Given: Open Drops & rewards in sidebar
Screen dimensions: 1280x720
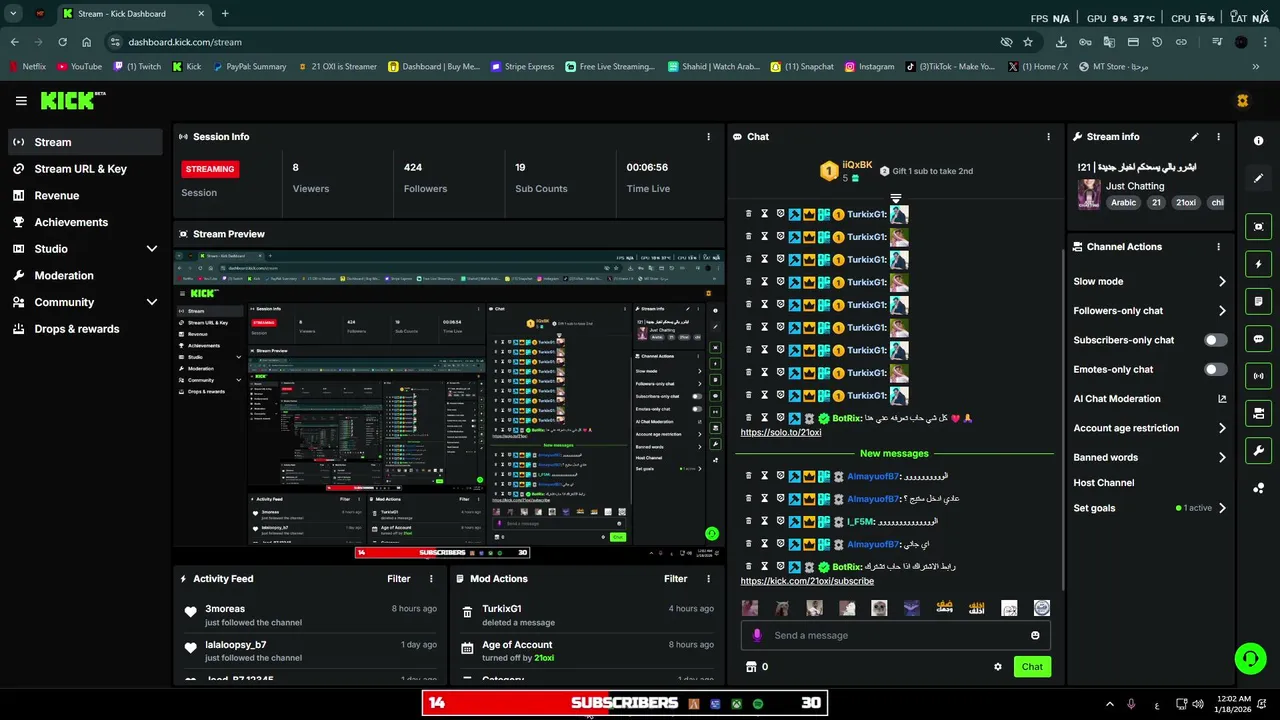Looking at the screenshot, I should [84, 329].
